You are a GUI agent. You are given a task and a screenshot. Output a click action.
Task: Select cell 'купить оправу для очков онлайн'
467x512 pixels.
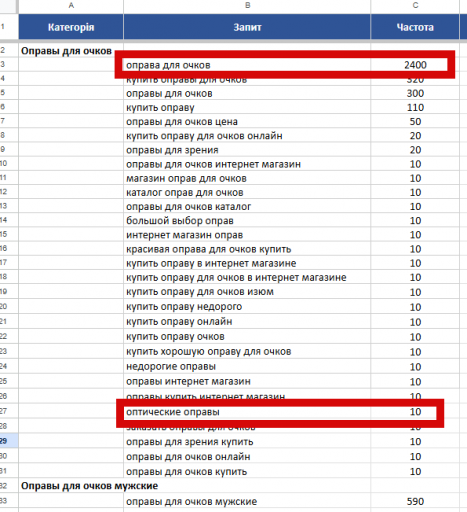click(x=247, y=136)
